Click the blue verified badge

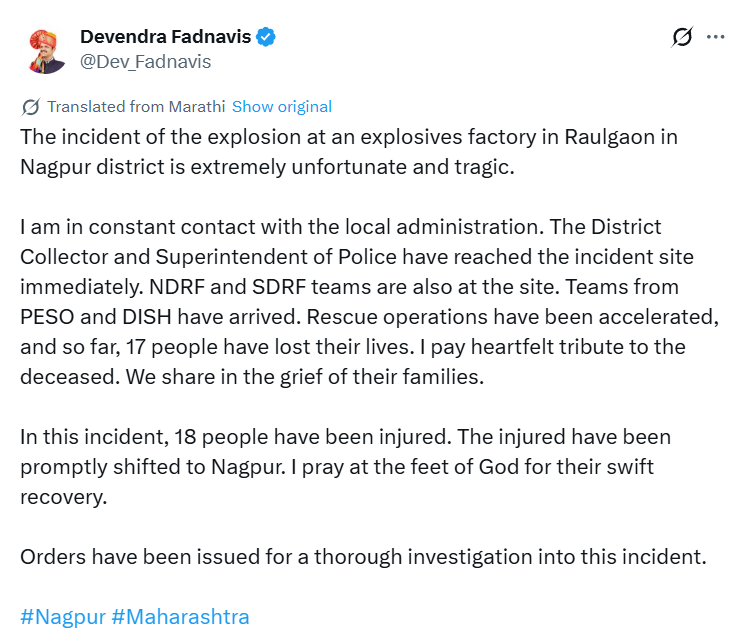click(266, 37)
